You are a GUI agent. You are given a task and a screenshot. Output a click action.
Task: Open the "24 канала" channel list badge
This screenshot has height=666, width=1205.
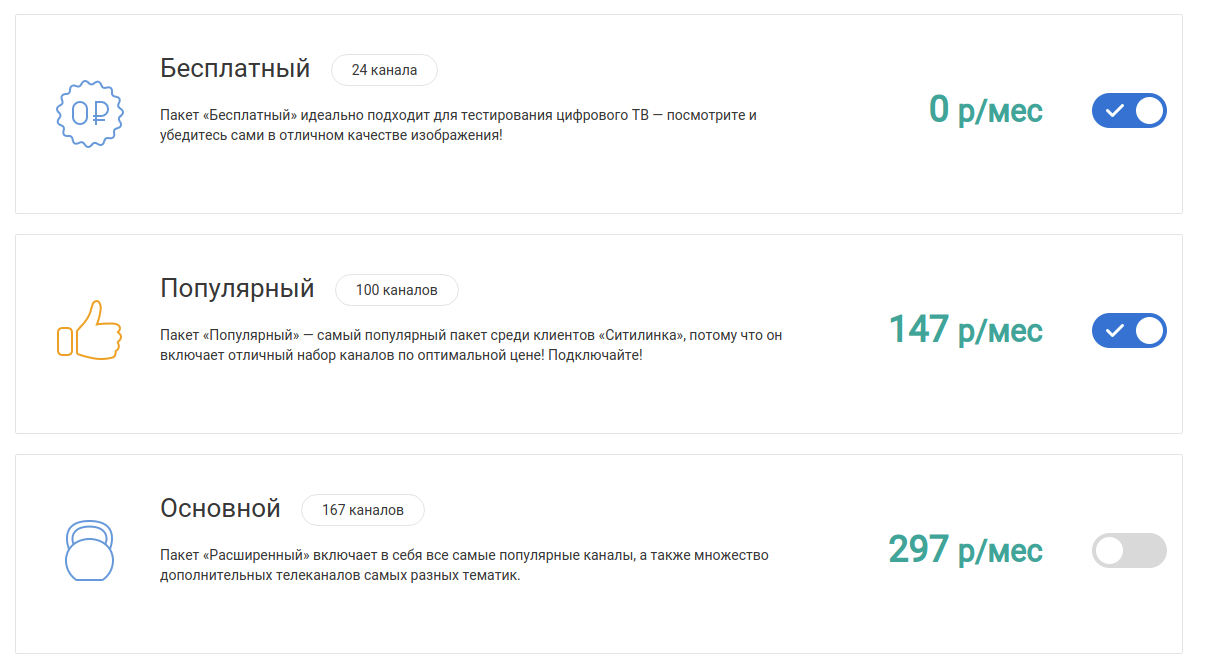(x=384, y=70)
